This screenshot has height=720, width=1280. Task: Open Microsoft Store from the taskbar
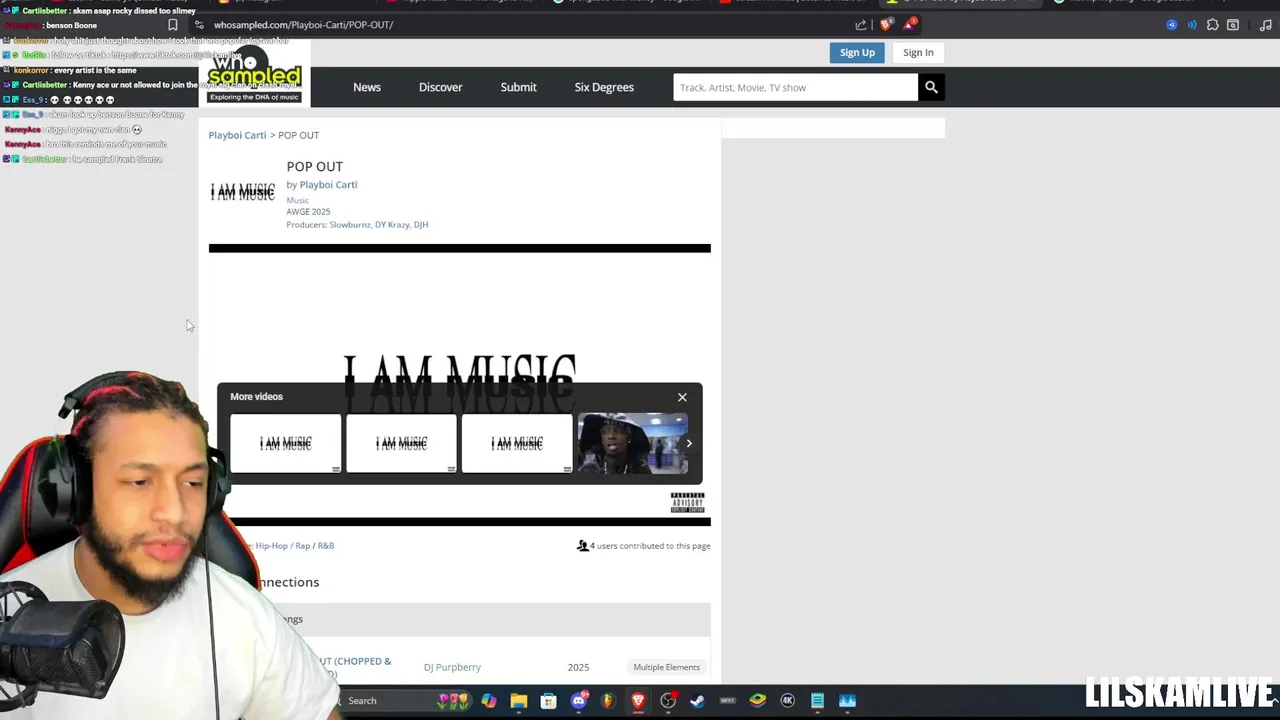[x=548, y=701]
